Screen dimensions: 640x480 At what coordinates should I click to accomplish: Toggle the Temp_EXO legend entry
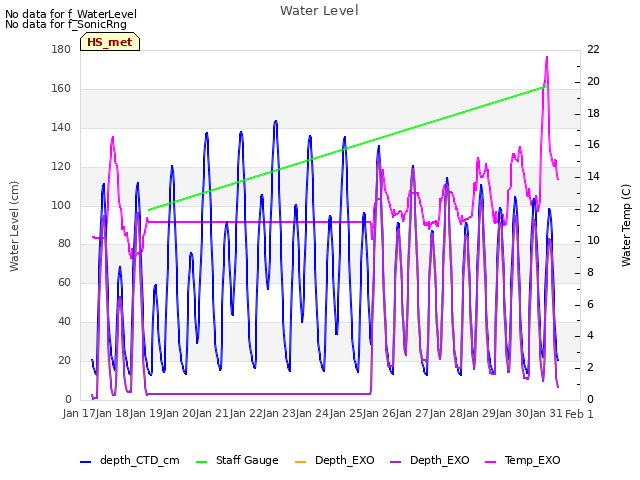tap(522, 460)
